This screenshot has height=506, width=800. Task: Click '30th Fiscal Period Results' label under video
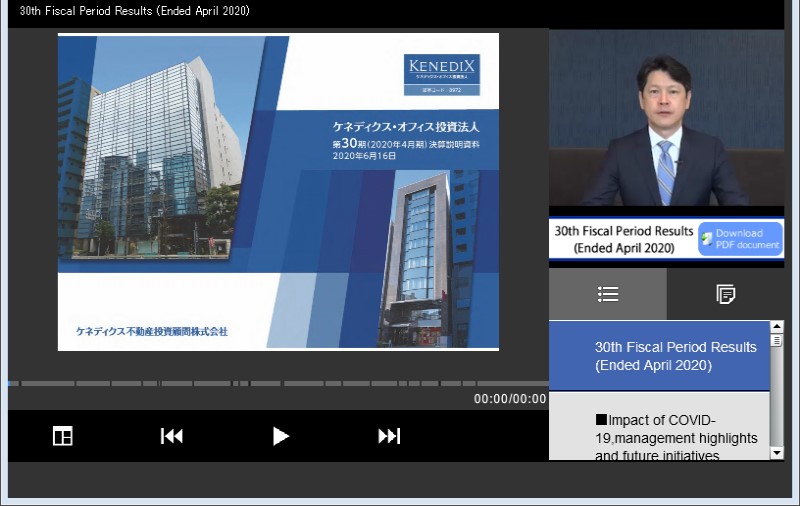623,239
